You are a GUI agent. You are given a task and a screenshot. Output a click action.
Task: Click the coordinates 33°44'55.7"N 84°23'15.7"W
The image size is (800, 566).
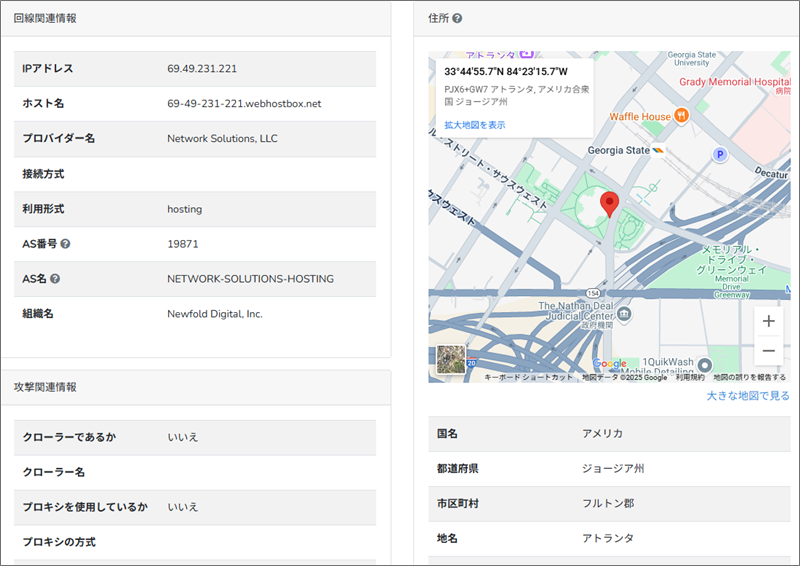[506, 71]
